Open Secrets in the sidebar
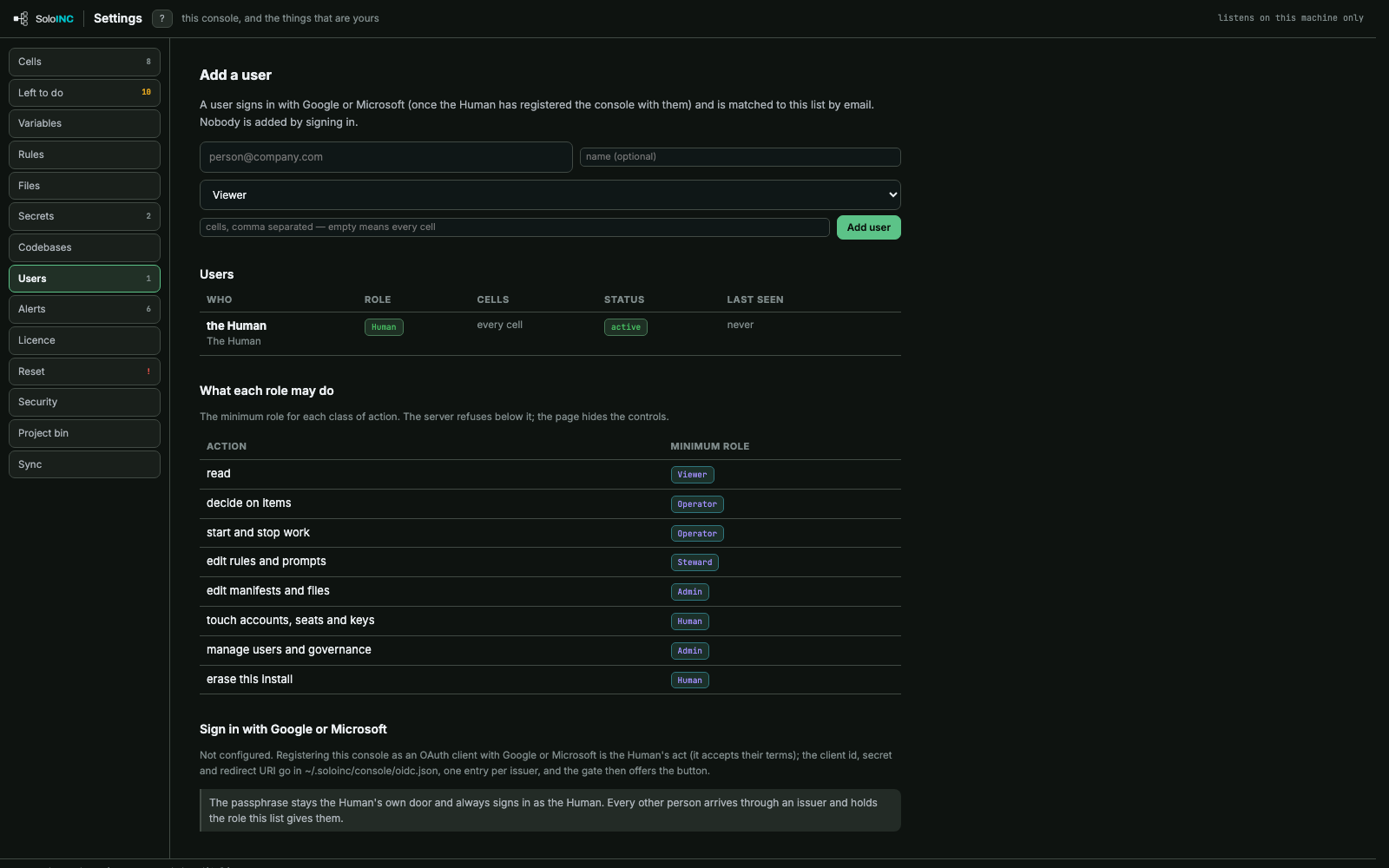This screenshot has height=868, width=1389. [84, 216]
